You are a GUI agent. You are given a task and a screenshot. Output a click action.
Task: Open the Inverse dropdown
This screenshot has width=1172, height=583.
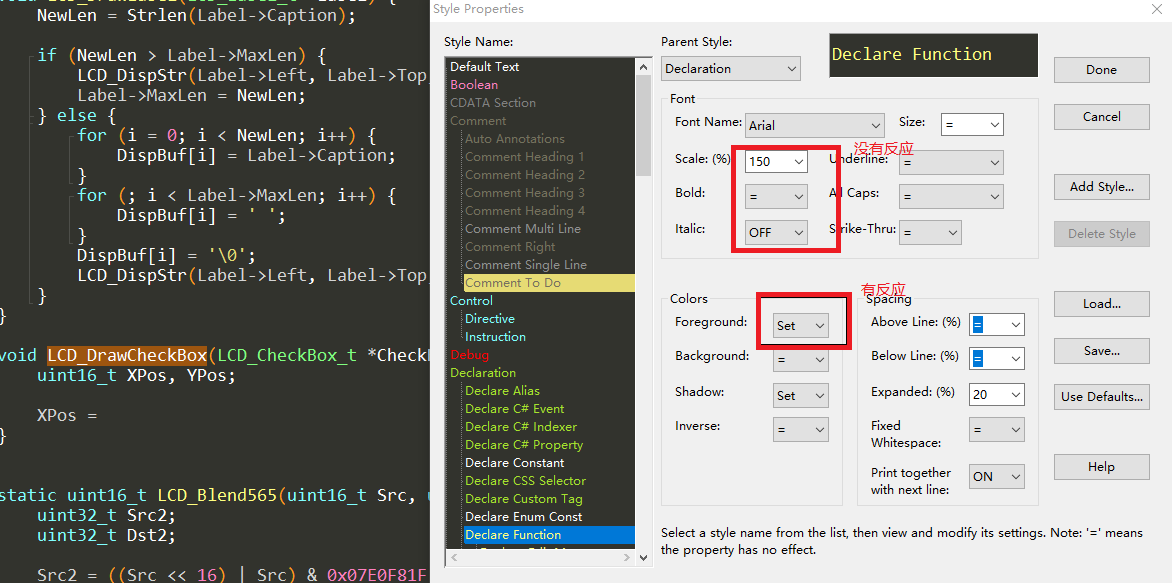pyautogui.click(x=801, y=430)
